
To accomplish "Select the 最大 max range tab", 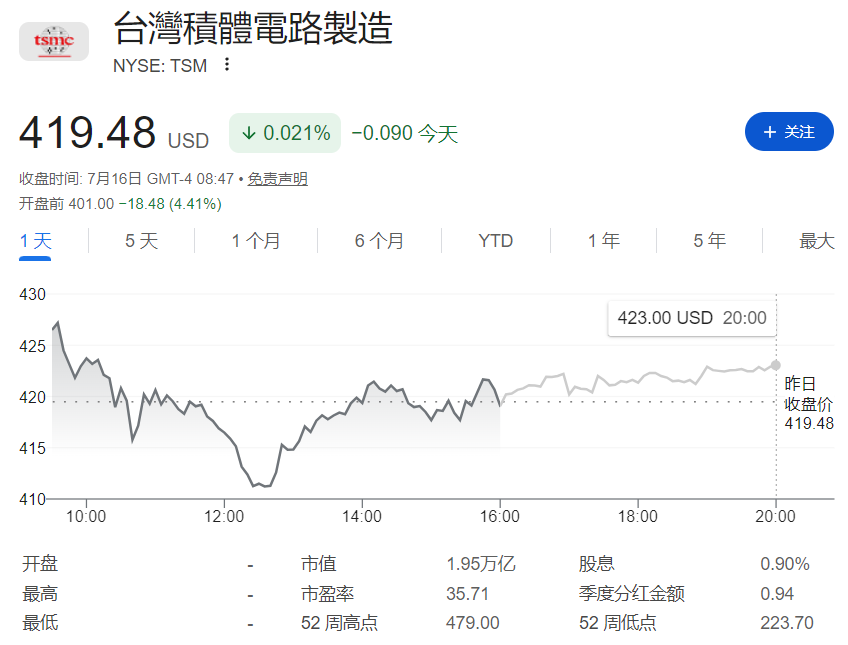I will [x=817, y=241].
